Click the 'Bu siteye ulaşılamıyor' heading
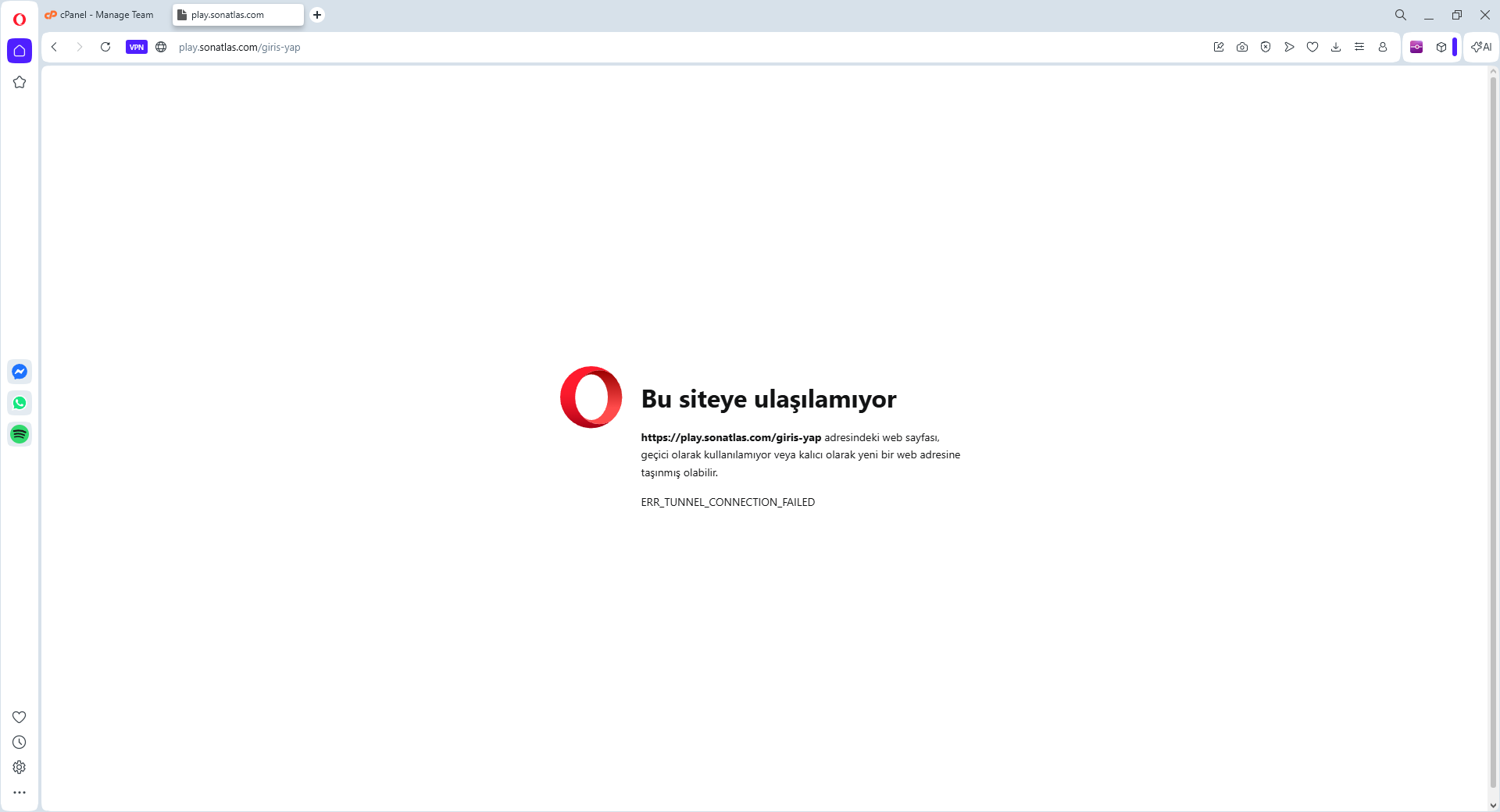The height and width of the screenshot is (812, 1500). click(x=769, y=399)
